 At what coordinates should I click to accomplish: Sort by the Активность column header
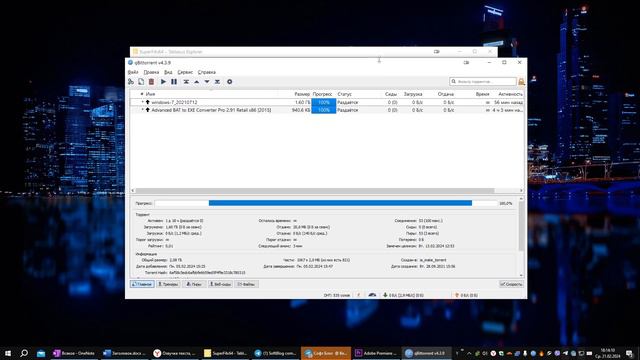click(510, 94)
